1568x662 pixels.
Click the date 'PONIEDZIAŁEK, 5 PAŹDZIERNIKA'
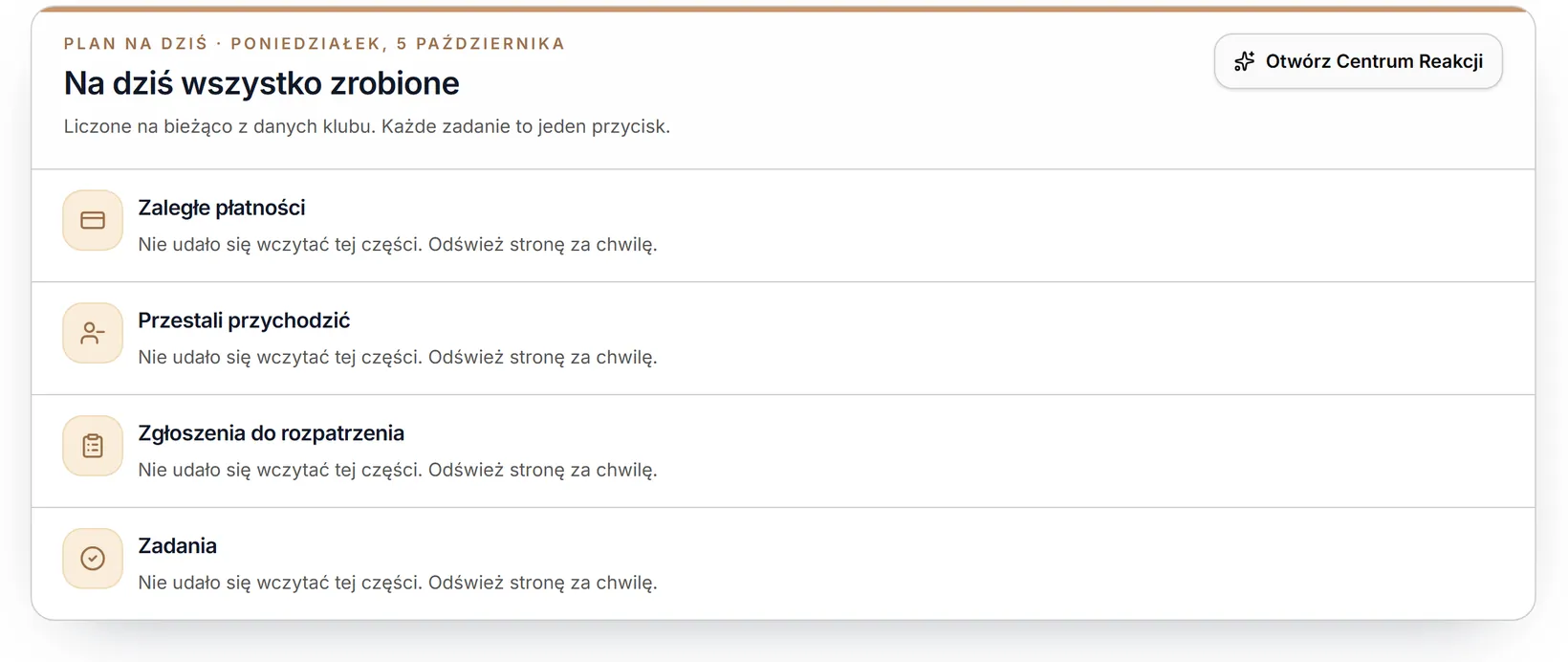[398, 44]
